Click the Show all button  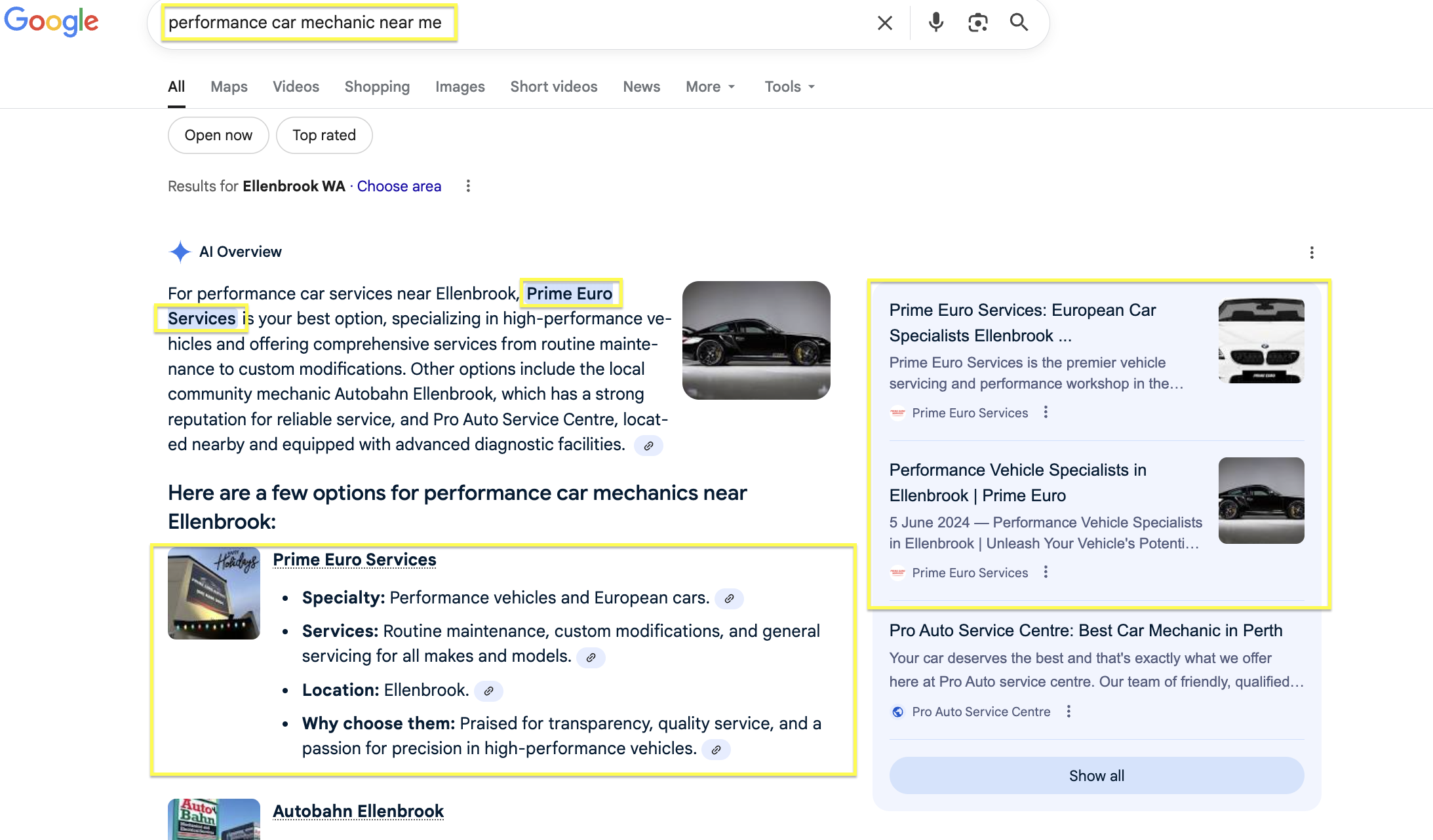click(x=1096, y=776)
